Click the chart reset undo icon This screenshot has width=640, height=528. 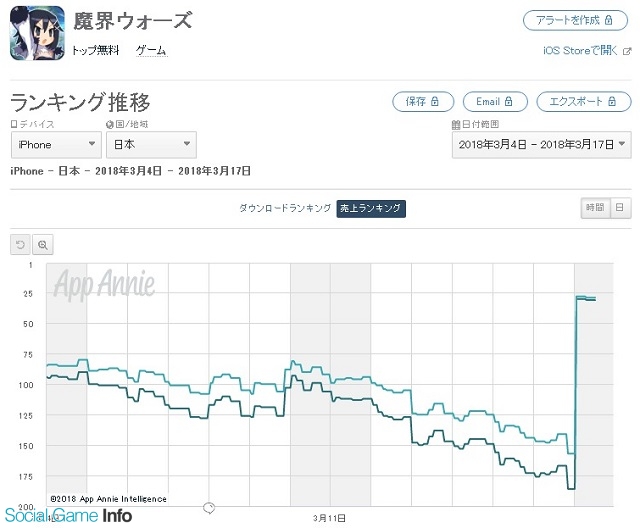coord(20,244)
